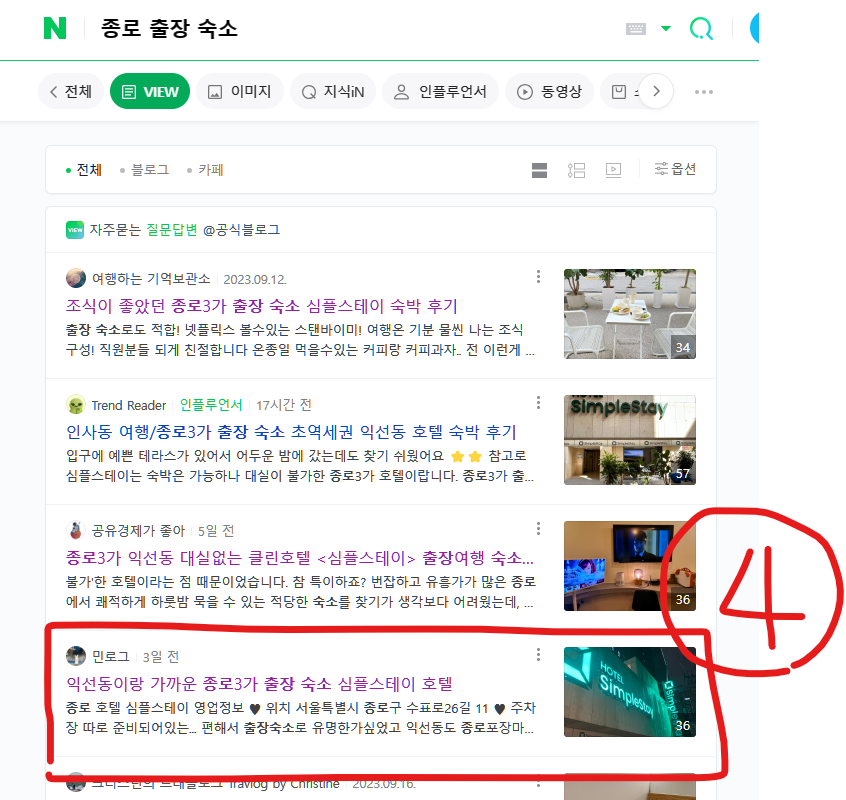846x800 pixels.
Task: Select the 전체 filter option
Action: click(x=84, y=170)
